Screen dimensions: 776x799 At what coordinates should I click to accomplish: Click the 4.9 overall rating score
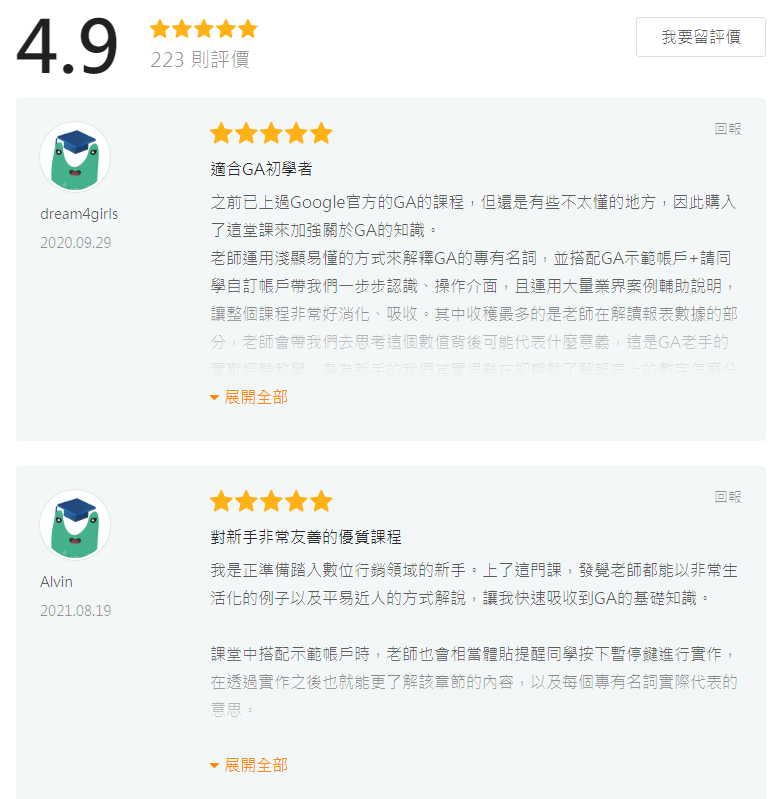pos(67,46)
